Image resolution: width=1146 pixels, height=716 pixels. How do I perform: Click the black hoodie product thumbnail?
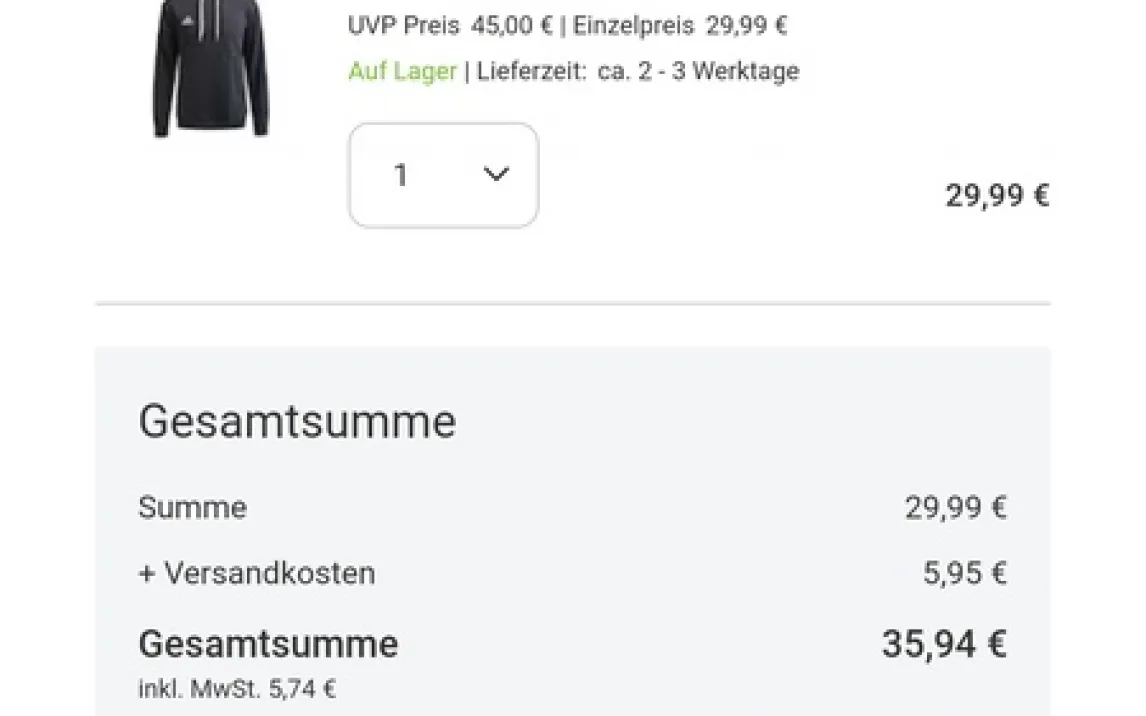coord(210,72)
